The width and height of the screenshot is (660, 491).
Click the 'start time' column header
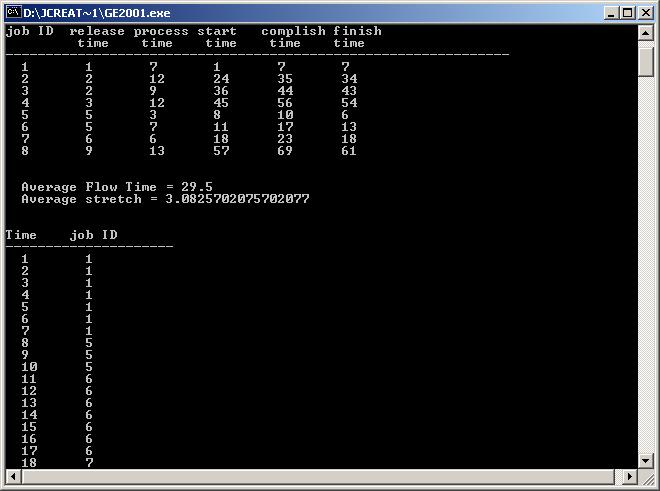(217, 37)
